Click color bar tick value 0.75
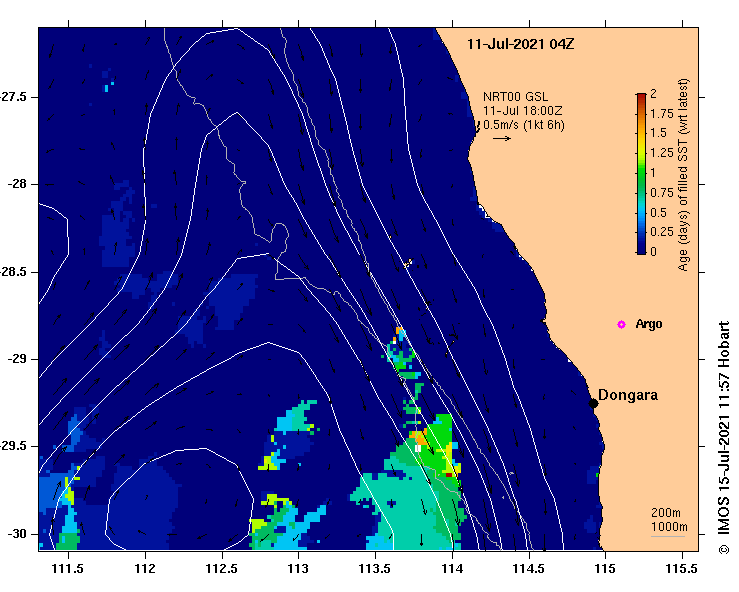 [x=662, y=192]
